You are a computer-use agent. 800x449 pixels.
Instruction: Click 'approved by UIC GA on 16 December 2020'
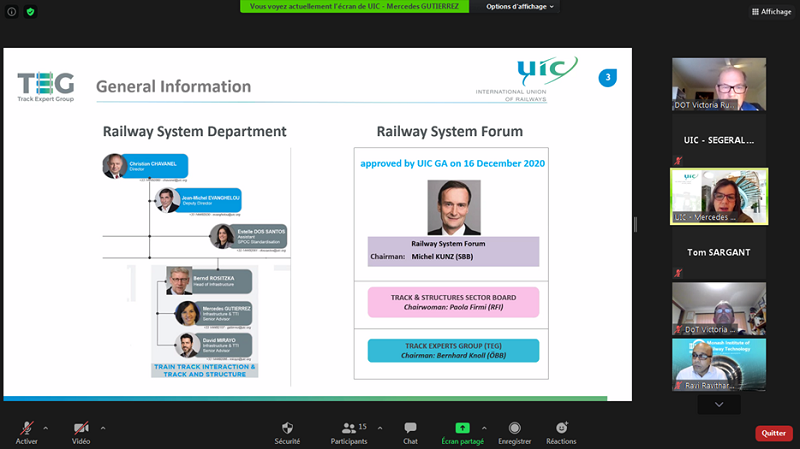point(453,163)
